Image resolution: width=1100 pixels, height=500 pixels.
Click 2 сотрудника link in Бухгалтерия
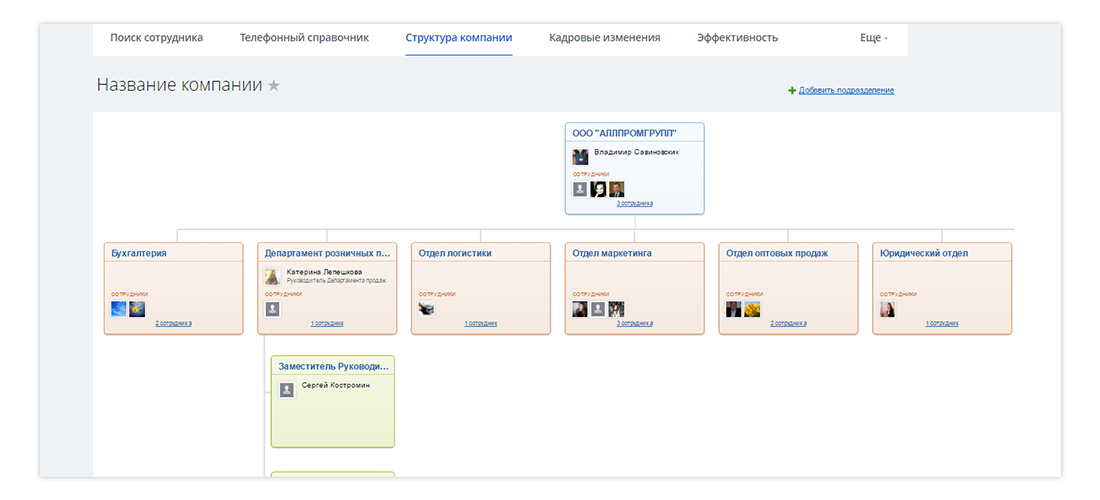(173, 324)
